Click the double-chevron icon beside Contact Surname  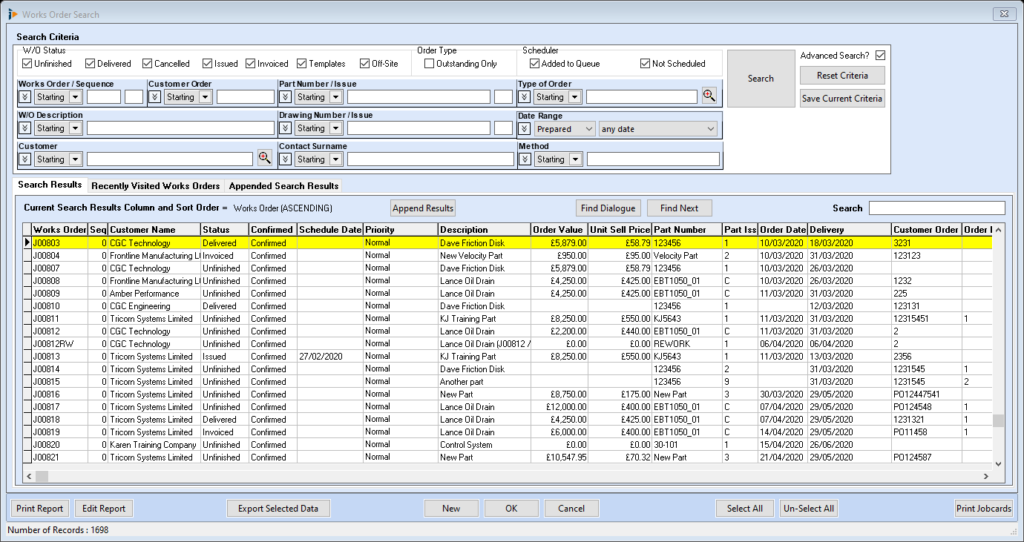click(285, 159)
